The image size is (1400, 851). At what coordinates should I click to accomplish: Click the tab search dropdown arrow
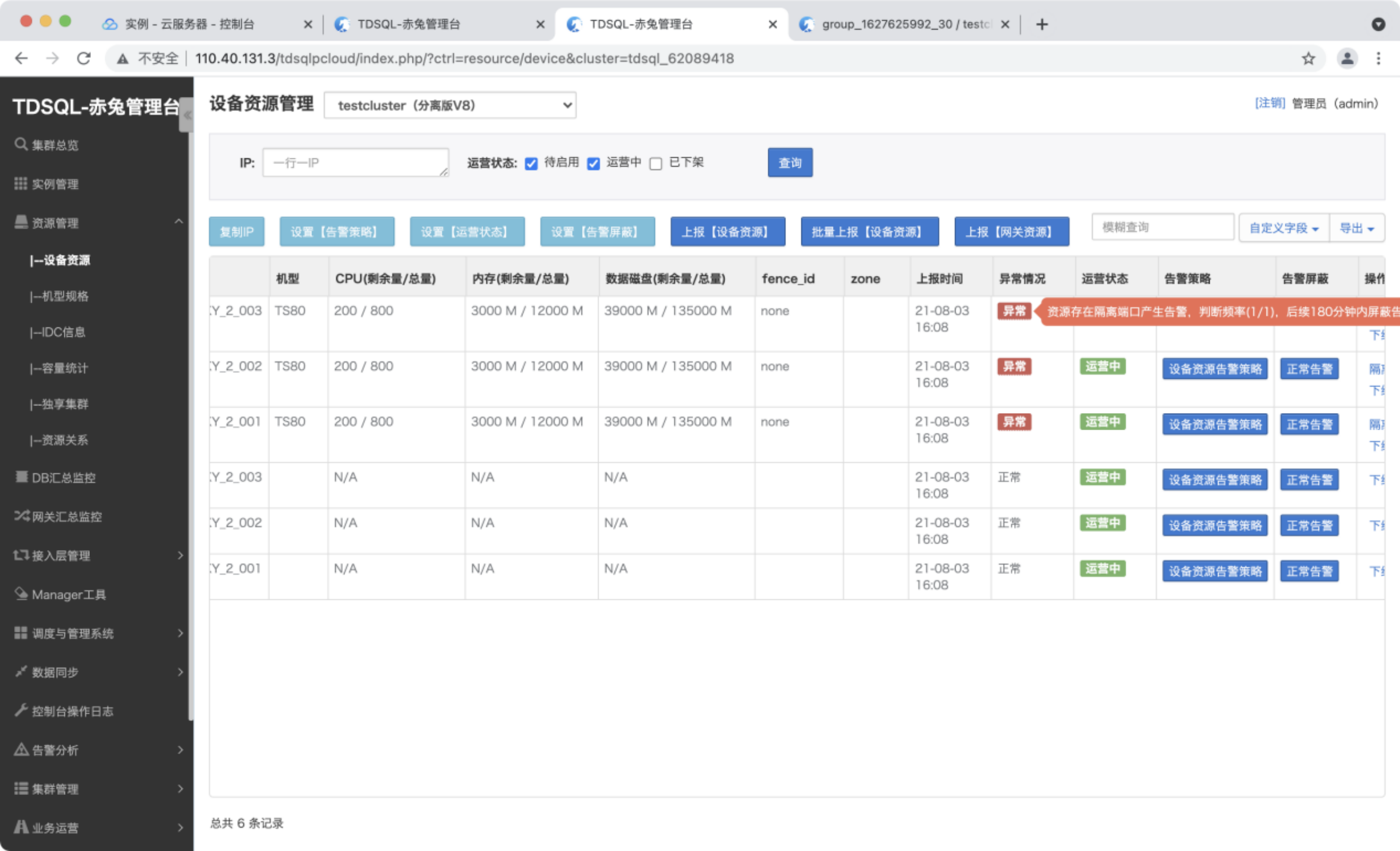1378,24
